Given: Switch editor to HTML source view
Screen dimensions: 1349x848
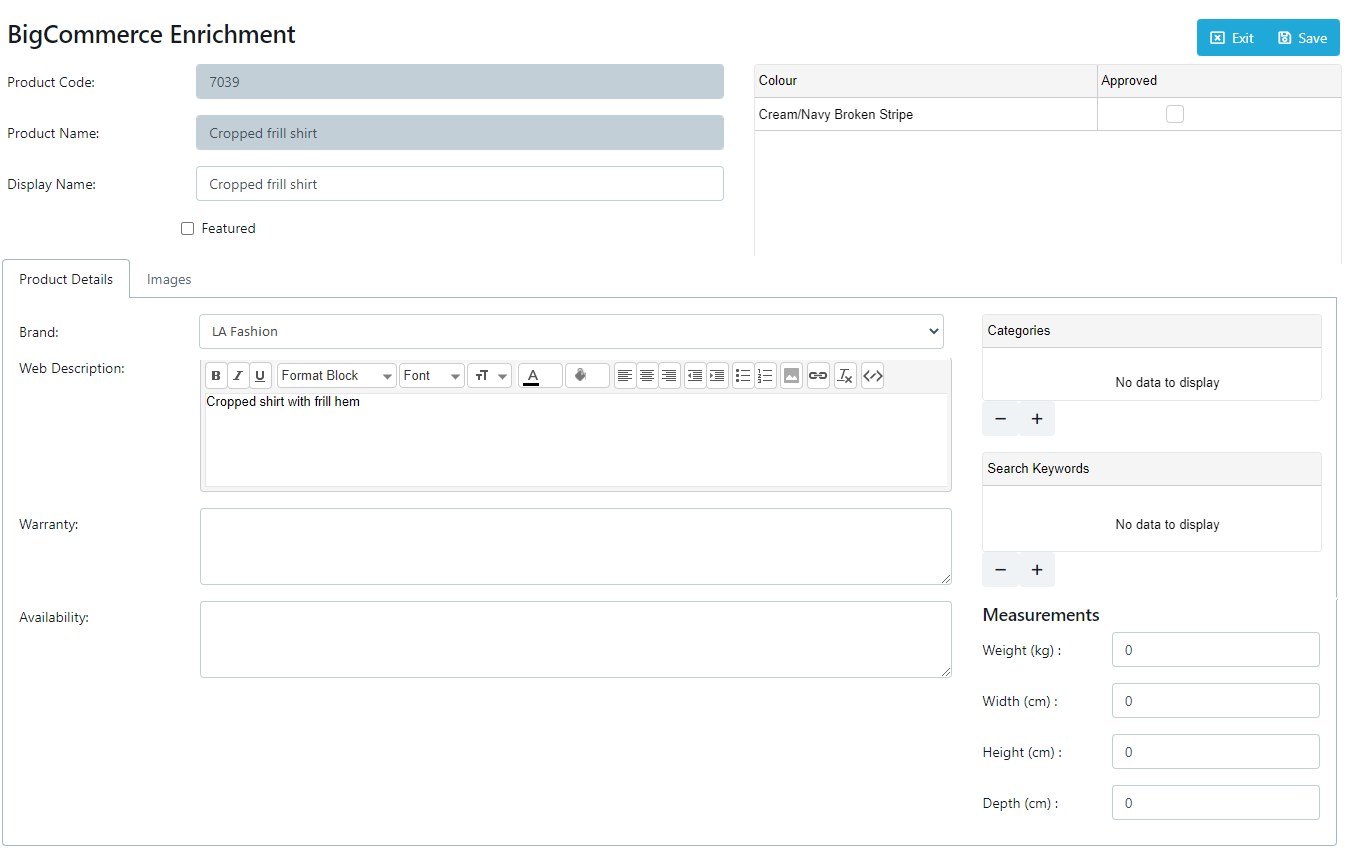Looking at the screenshot, I should (872, 376).
